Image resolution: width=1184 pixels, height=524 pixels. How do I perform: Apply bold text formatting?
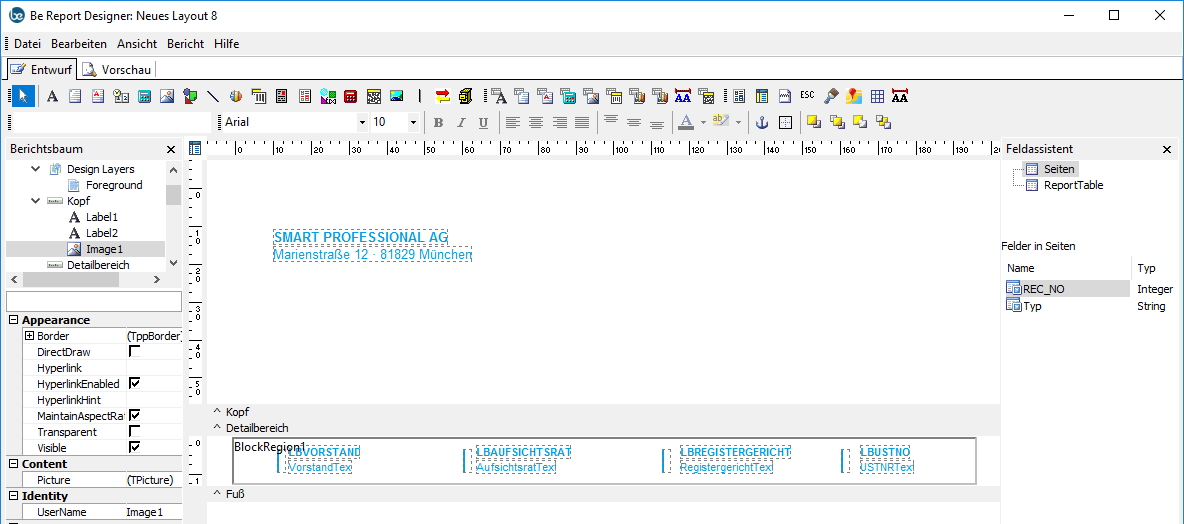438,122
